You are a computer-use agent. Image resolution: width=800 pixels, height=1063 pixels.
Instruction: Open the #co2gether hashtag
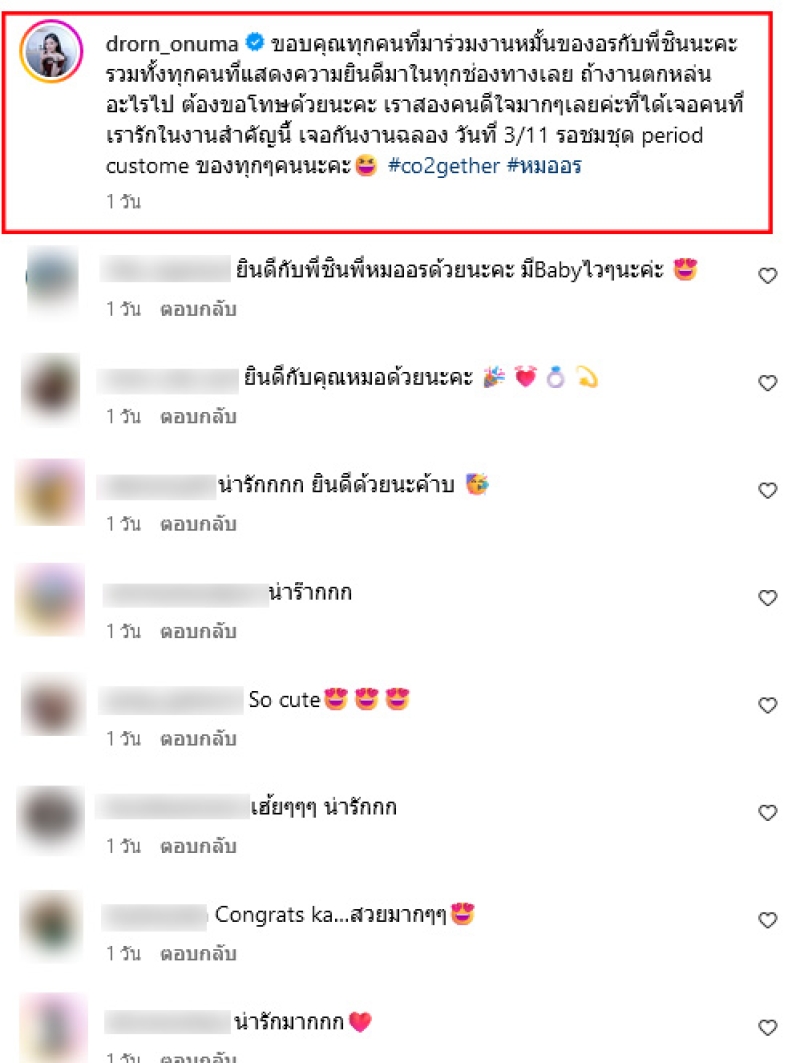[443, 166]
